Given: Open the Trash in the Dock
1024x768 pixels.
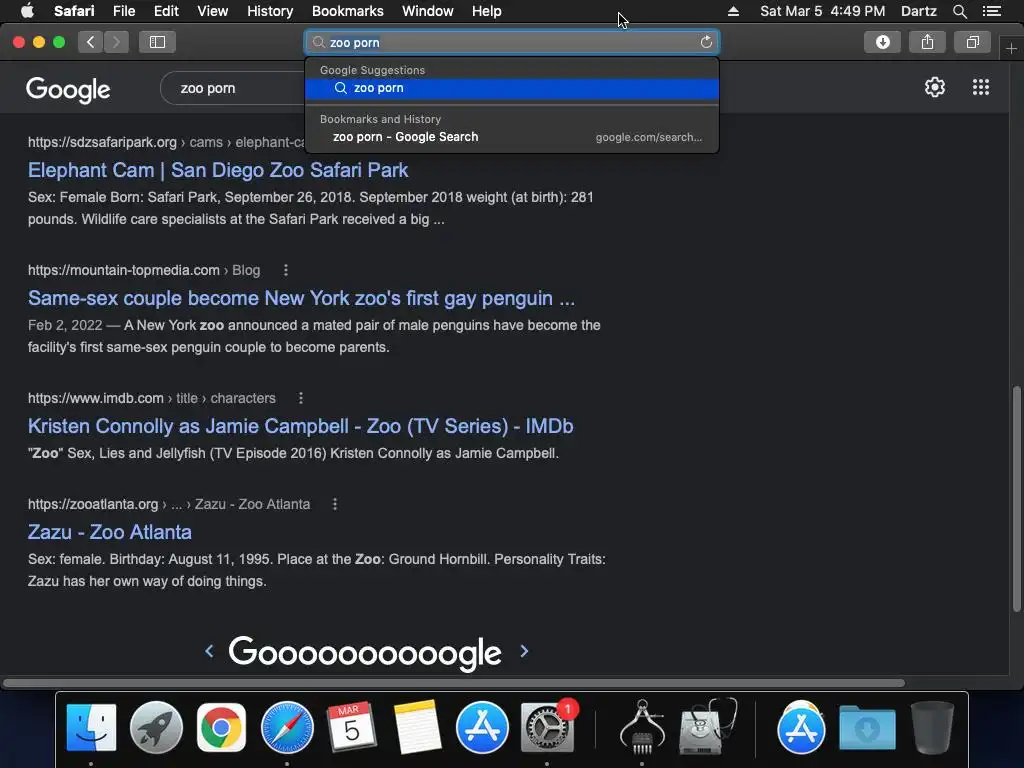Looking at the screenshot, I should (932, 727).
